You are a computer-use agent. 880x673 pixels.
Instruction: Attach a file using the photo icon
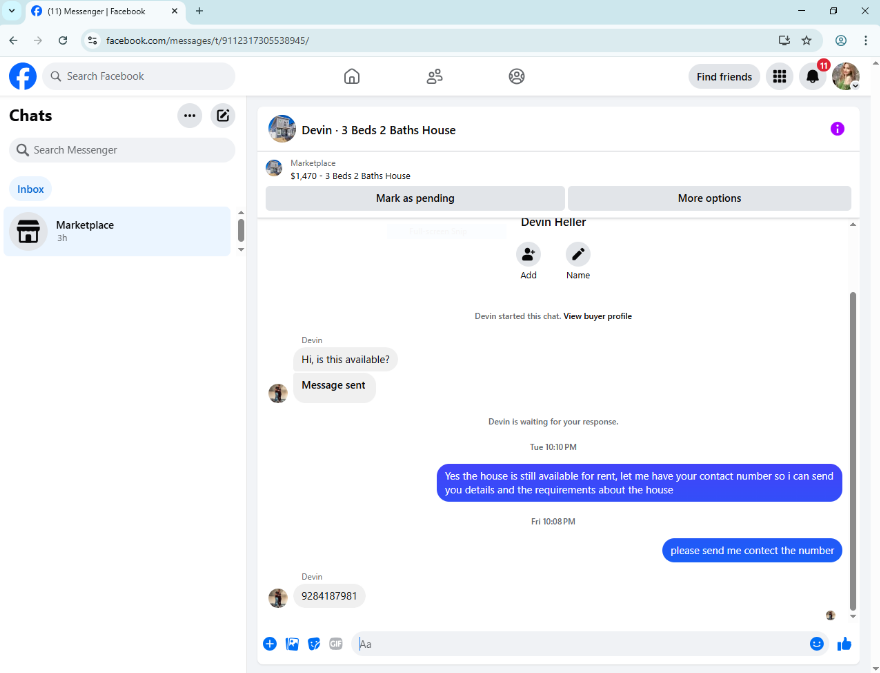coord(292,644)
